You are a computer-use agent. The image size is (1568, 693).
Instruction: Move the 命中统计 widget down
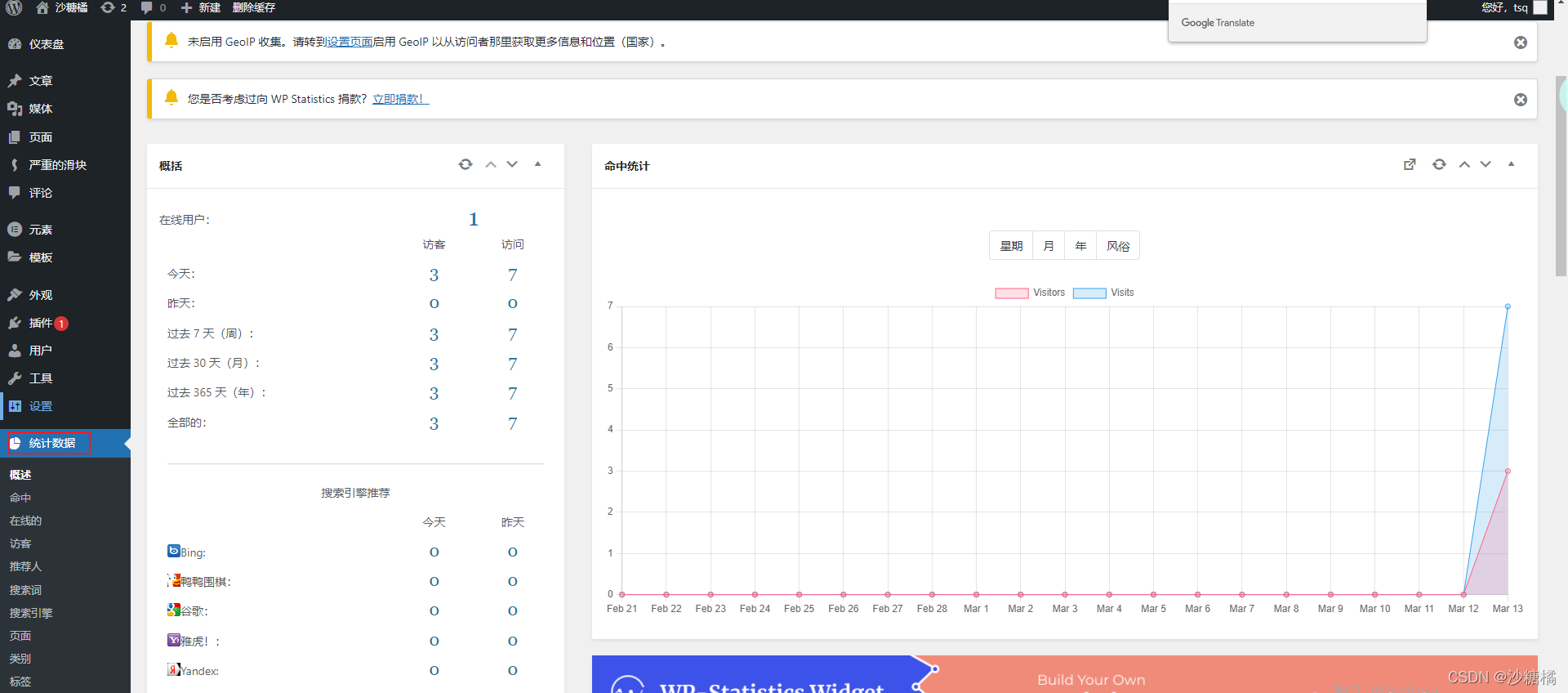pos(1486,164)
